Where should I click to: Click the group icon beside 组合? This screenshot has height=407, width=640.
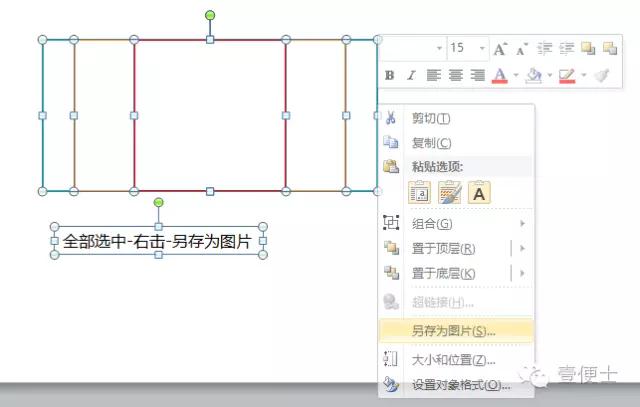point(391,222)
